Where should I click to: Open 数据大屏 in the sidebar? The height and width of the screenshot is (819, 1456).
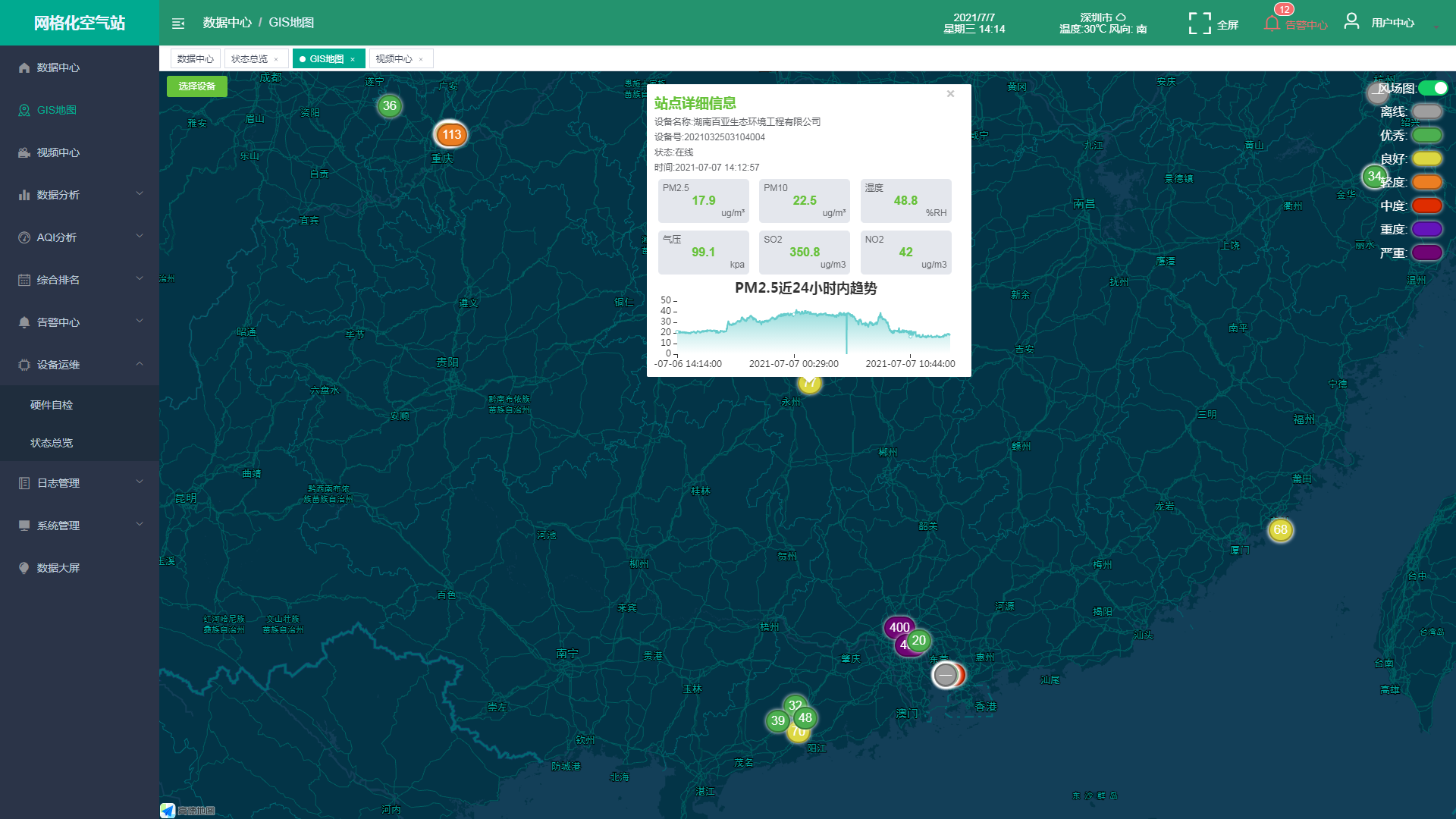[58, 568]
